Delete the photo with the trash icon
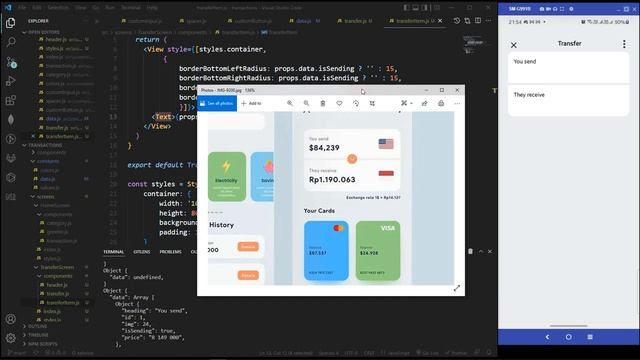Image resolution: width=640 pixels, height=360 pixels. click(x=322, y=103)
